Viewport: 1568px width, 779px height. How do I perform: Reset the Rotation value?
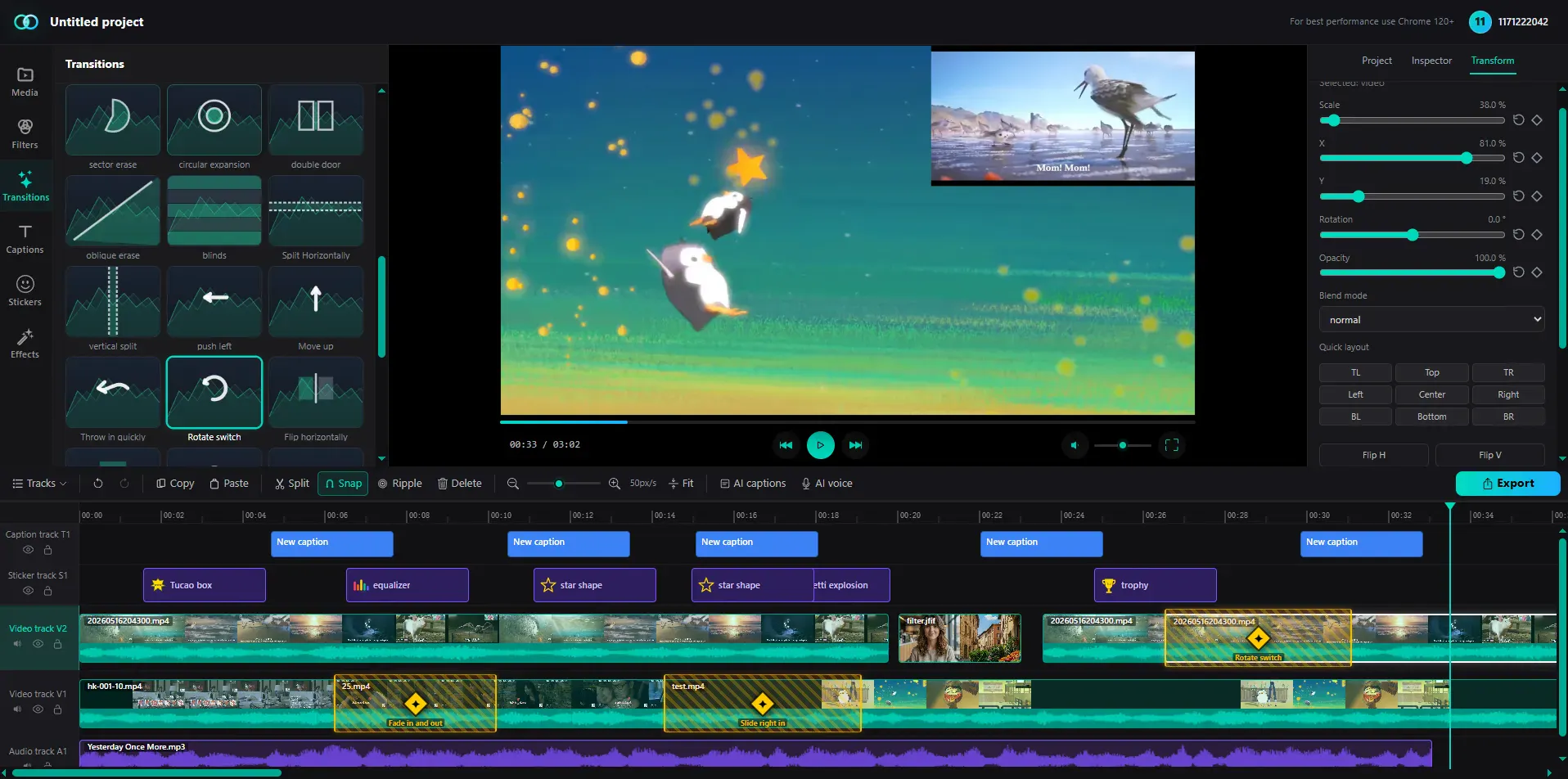[1519, 235]
